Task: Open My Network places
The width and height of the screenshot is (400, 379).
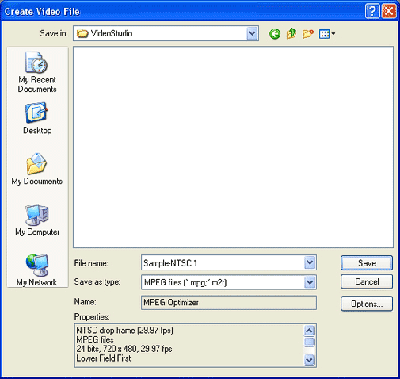Action: tap(37, 270)
